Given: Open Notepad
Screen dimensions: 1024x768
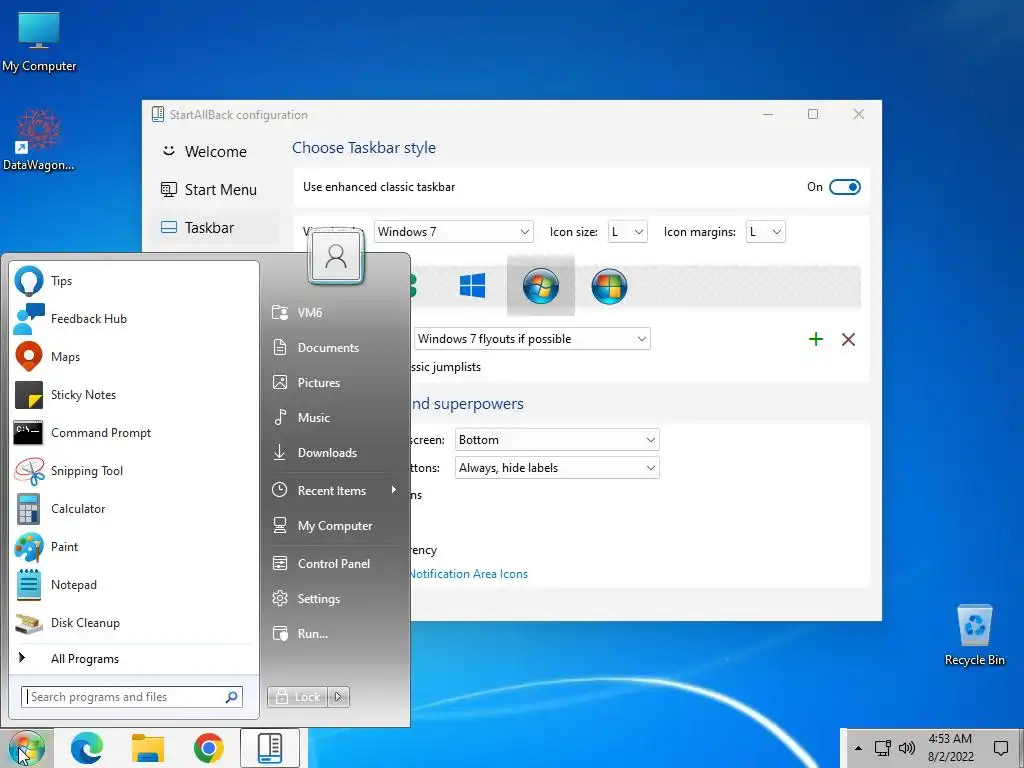Looking at the screenshot, I should 134,584.
